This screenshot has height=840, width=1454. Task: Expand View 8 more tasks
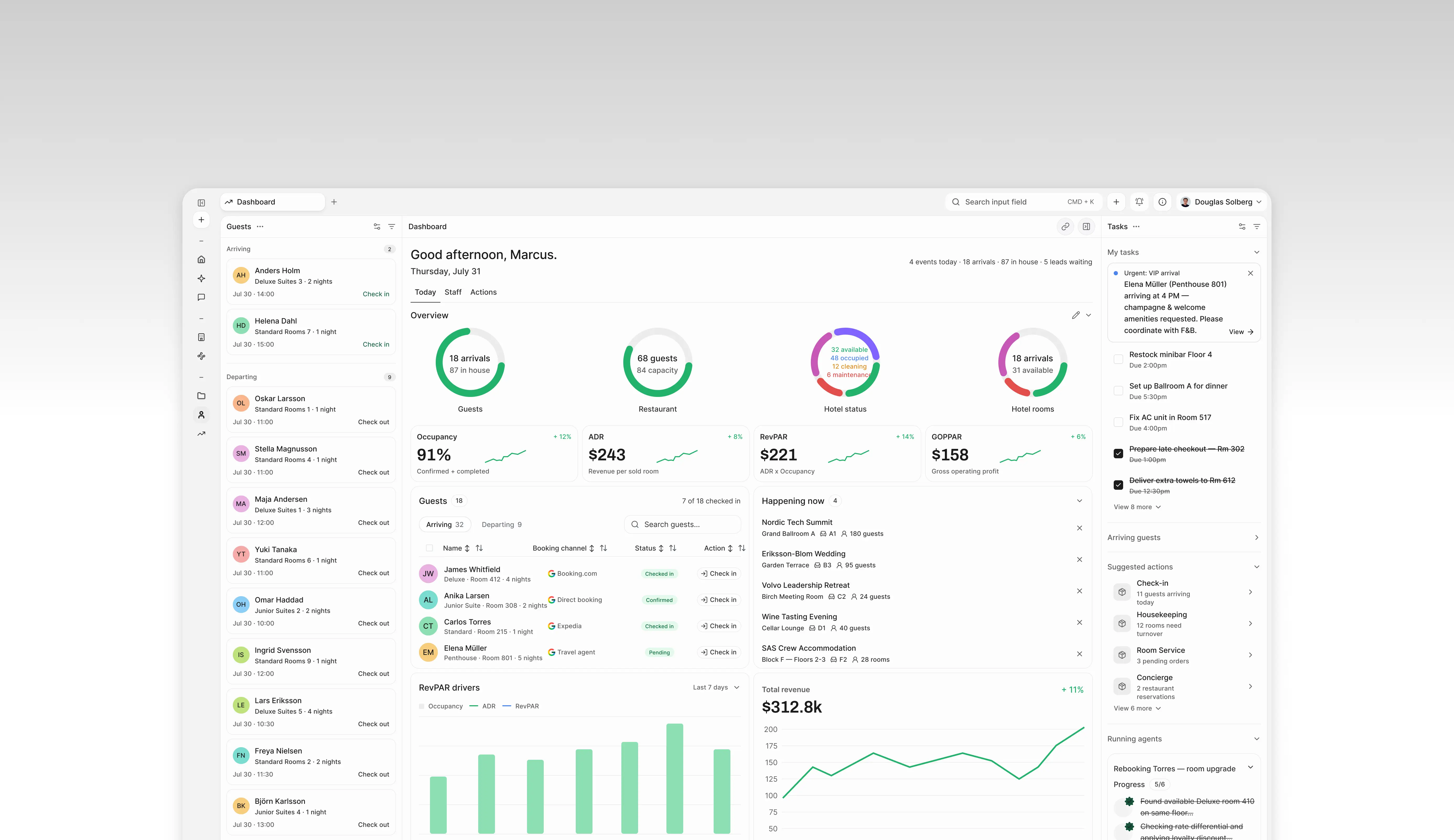point(1137,507)
